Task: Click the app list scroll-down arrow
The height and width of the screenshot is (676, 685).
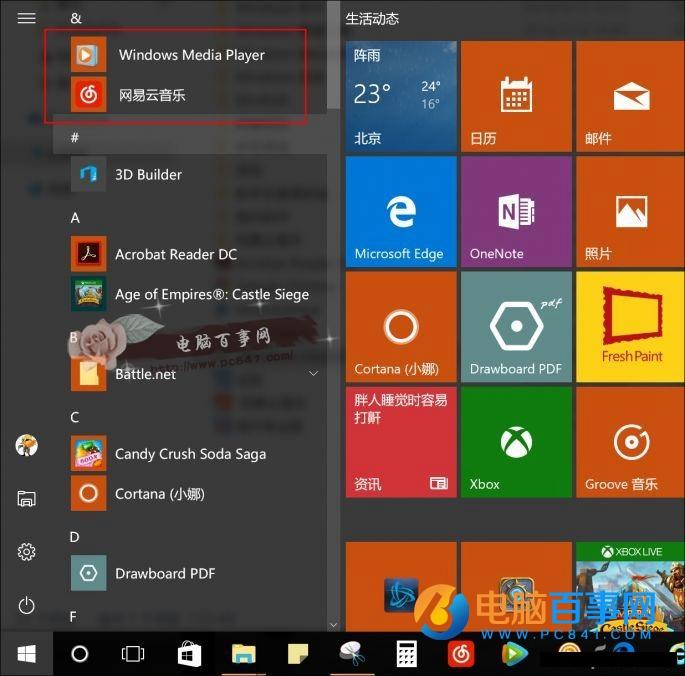Action: click(334, 625)
